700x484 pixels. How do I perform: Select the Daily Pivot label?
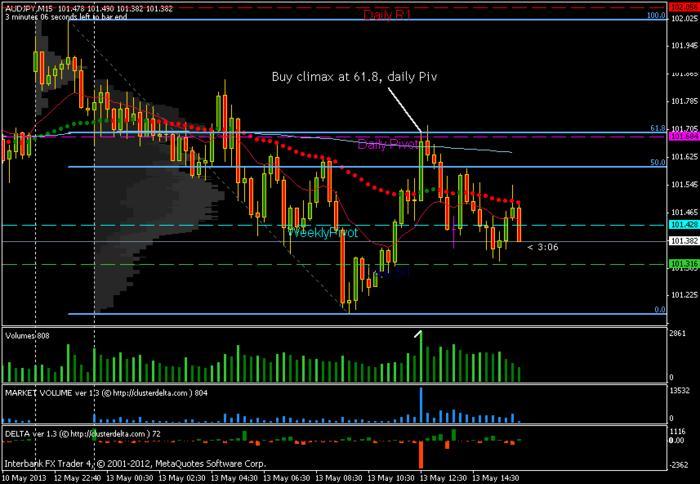click(388, 144)
